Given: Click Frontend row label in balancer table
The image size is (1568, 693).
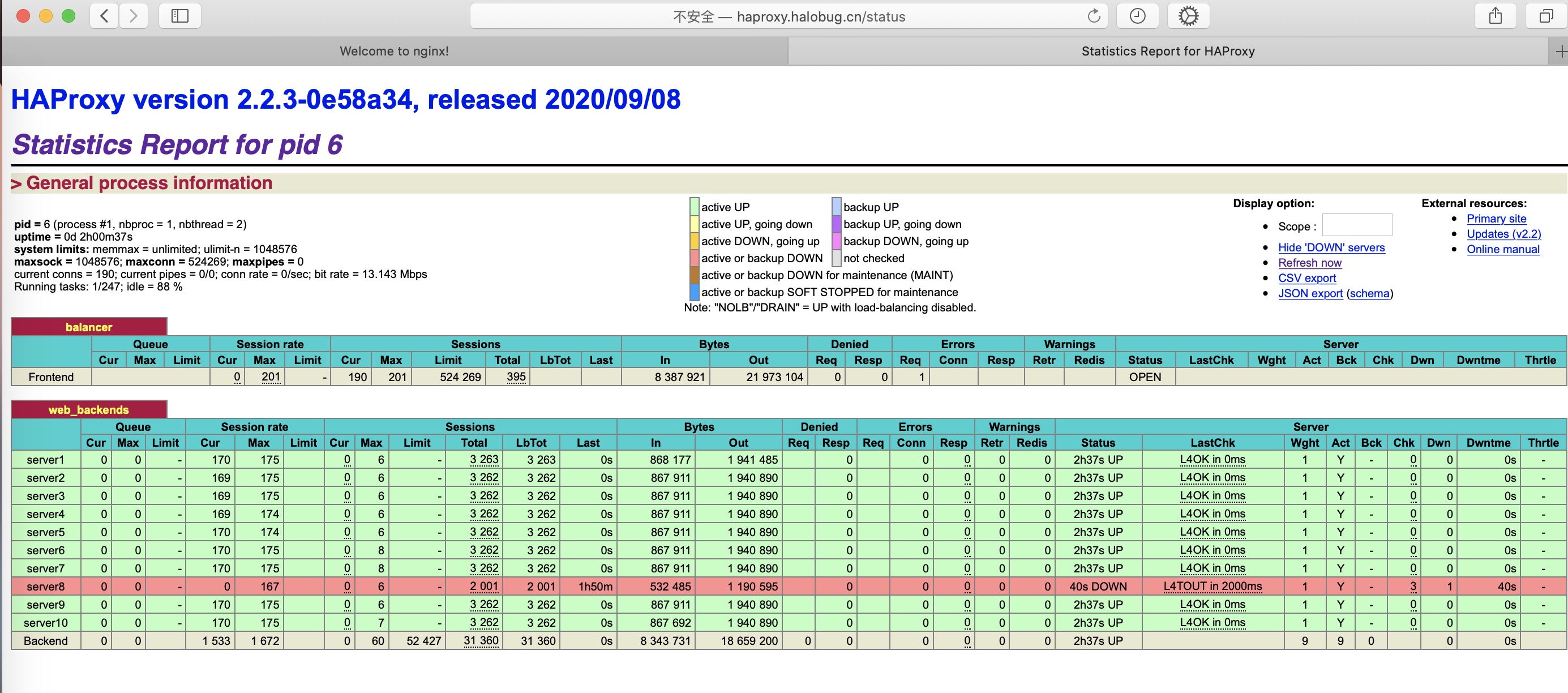Looking at the screenshot, I should tap(51, 377).
